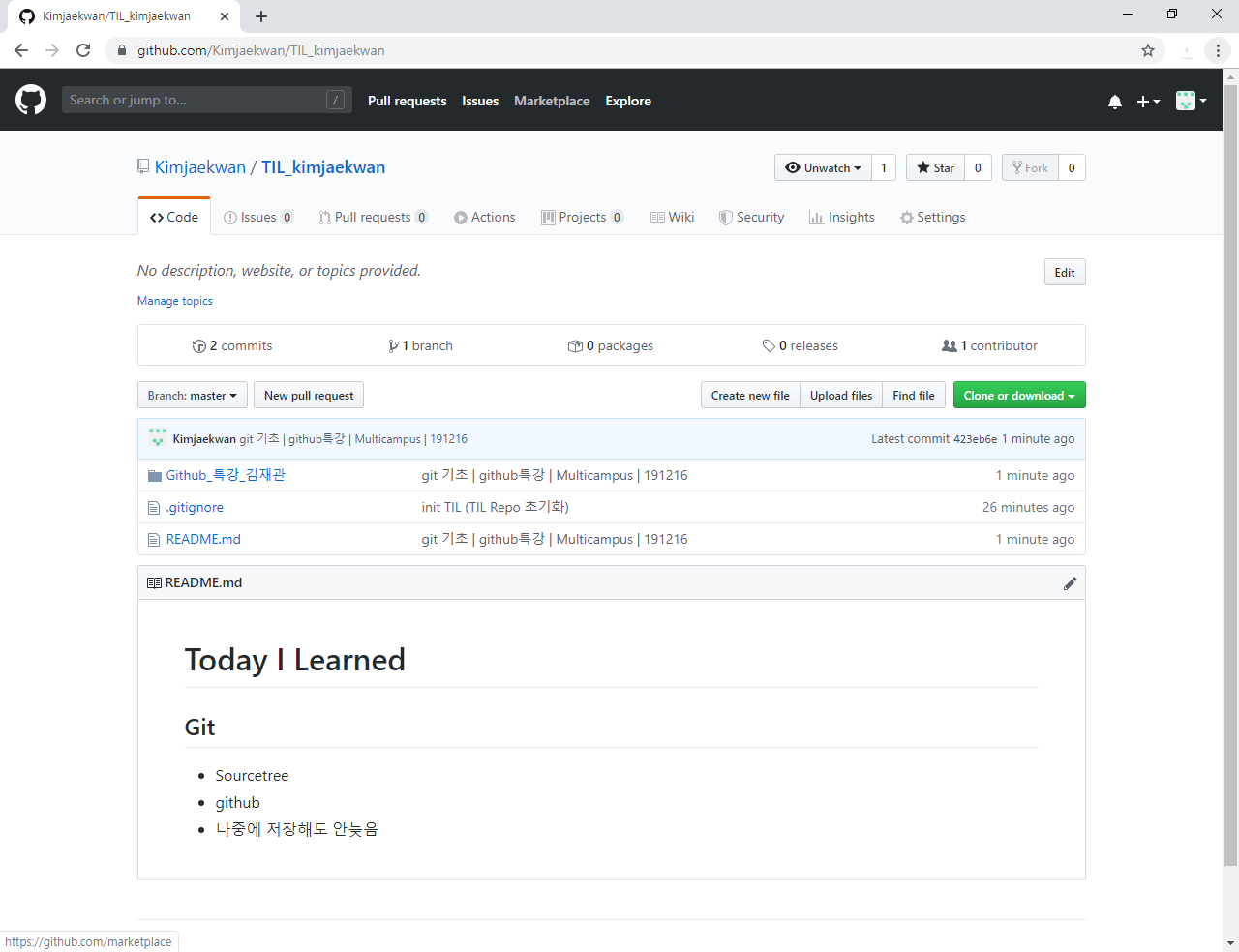This screenshot has width=1239, height=952.
Task: Open a new browser tab
Action: click(261, 15)
